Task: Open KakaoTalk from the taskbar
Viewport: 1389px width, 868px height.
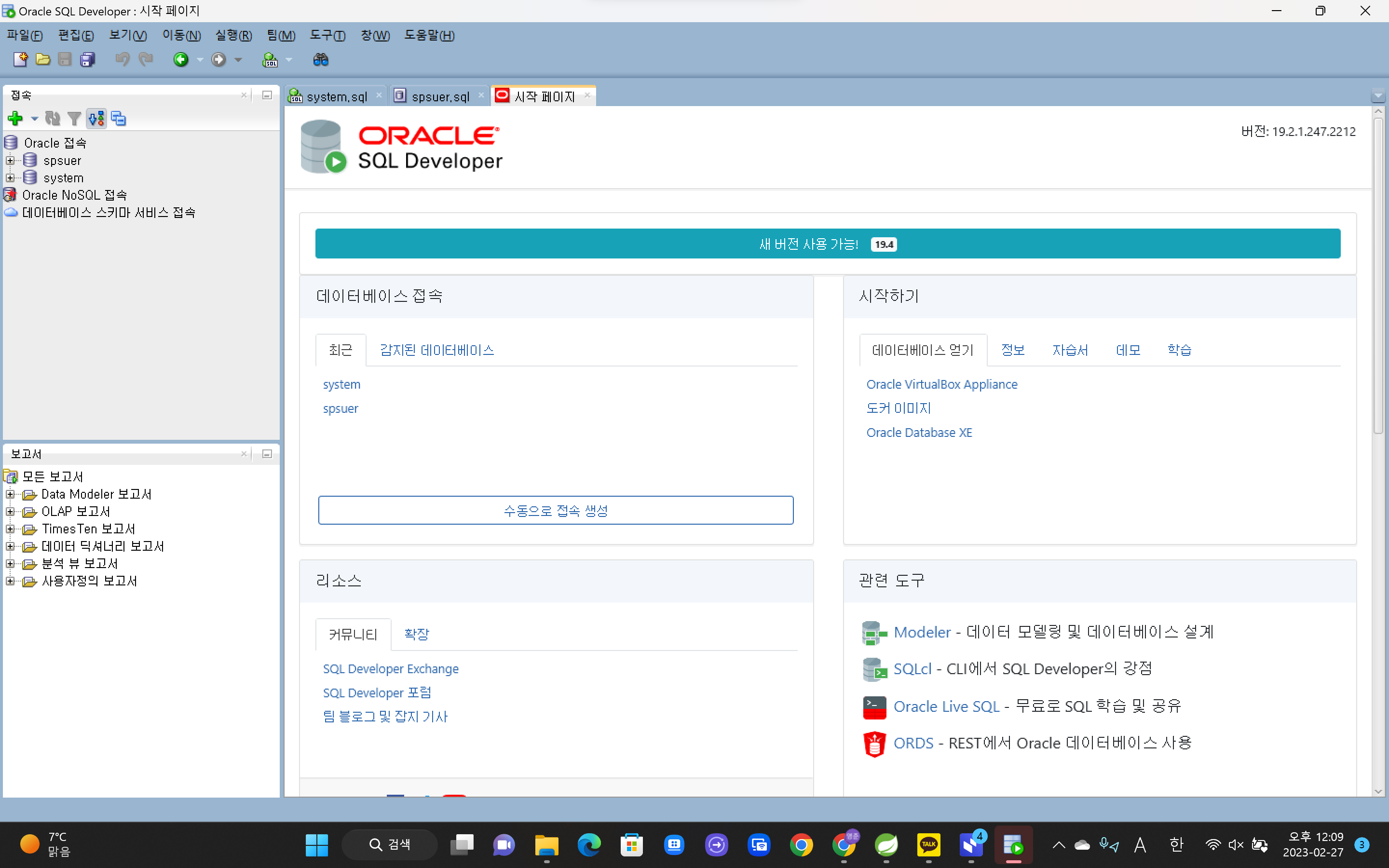Action: (x=928, y=844)
